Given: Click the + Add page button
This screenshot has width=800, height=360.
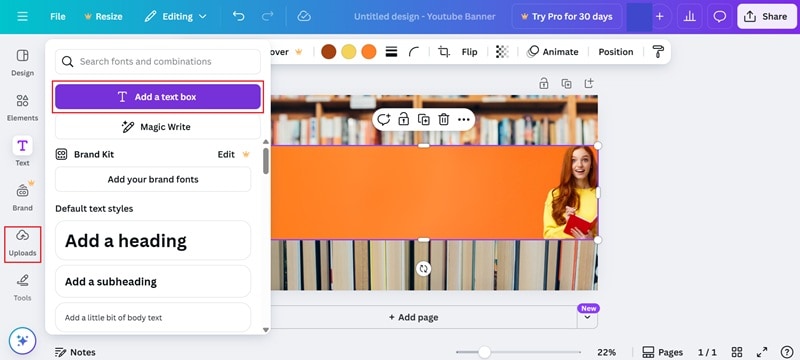Looking at the screenshot, I should pos(413,317).
